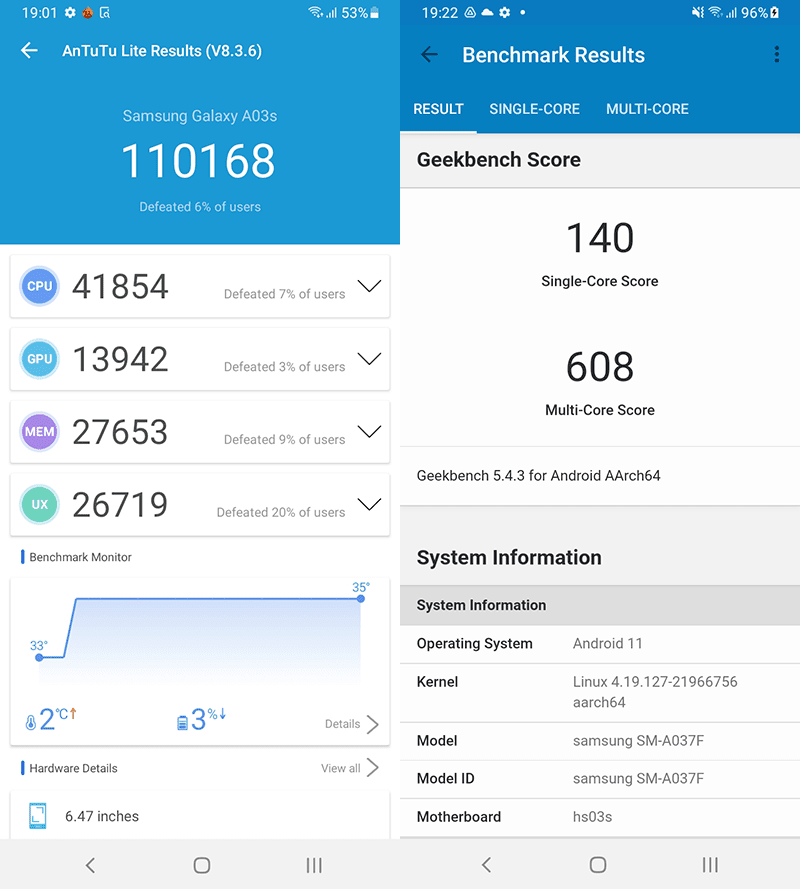Tap the gray System Information subheader row
This screenshot has height=889, width=800.
coord(600,606)
